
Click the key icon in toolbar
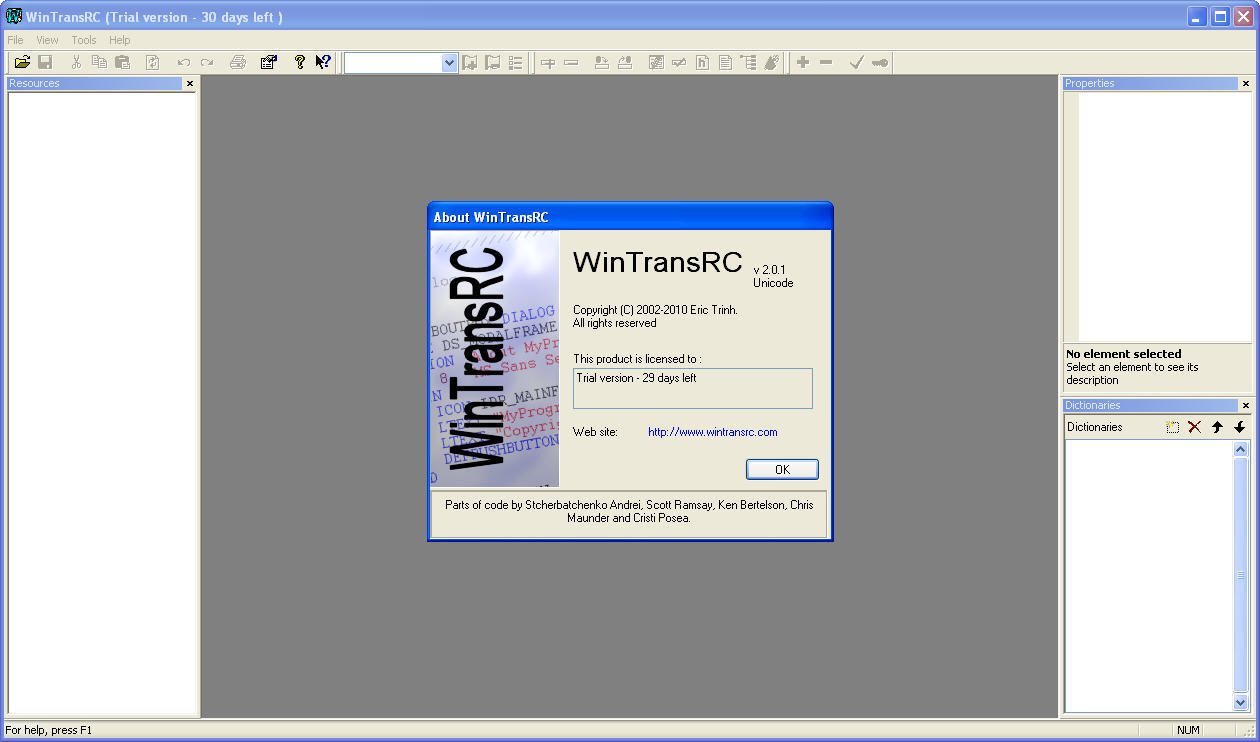[879, 63]
